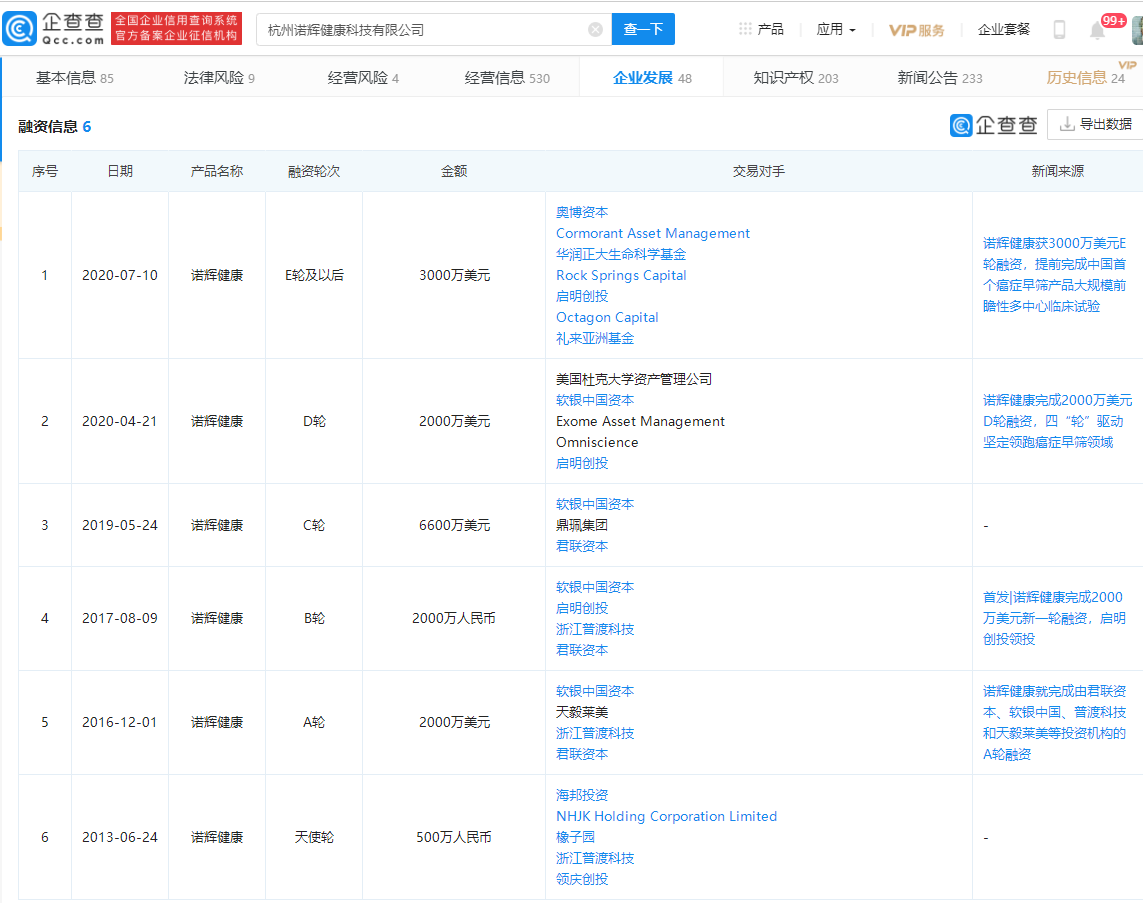Screen dimensions: 1143x903
Task: Open news article about 2000万美元D轮融资
Action: (1057, 421)
